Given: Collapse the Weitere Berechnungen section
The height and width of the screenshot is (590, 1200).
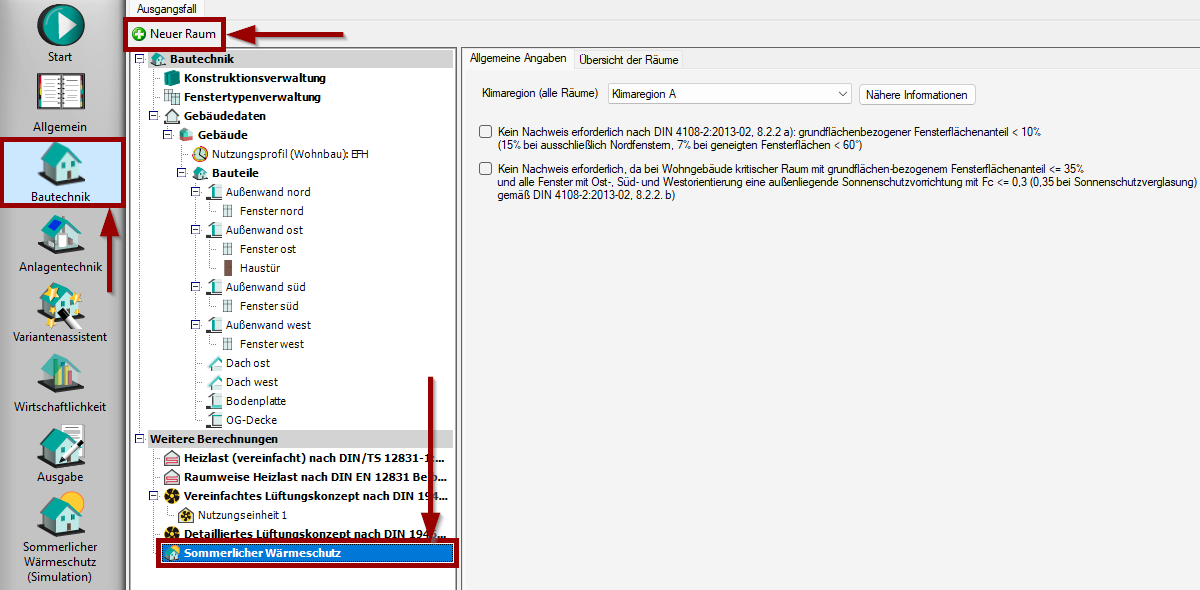Looking at the screenshot, I should tap(140, 439).
